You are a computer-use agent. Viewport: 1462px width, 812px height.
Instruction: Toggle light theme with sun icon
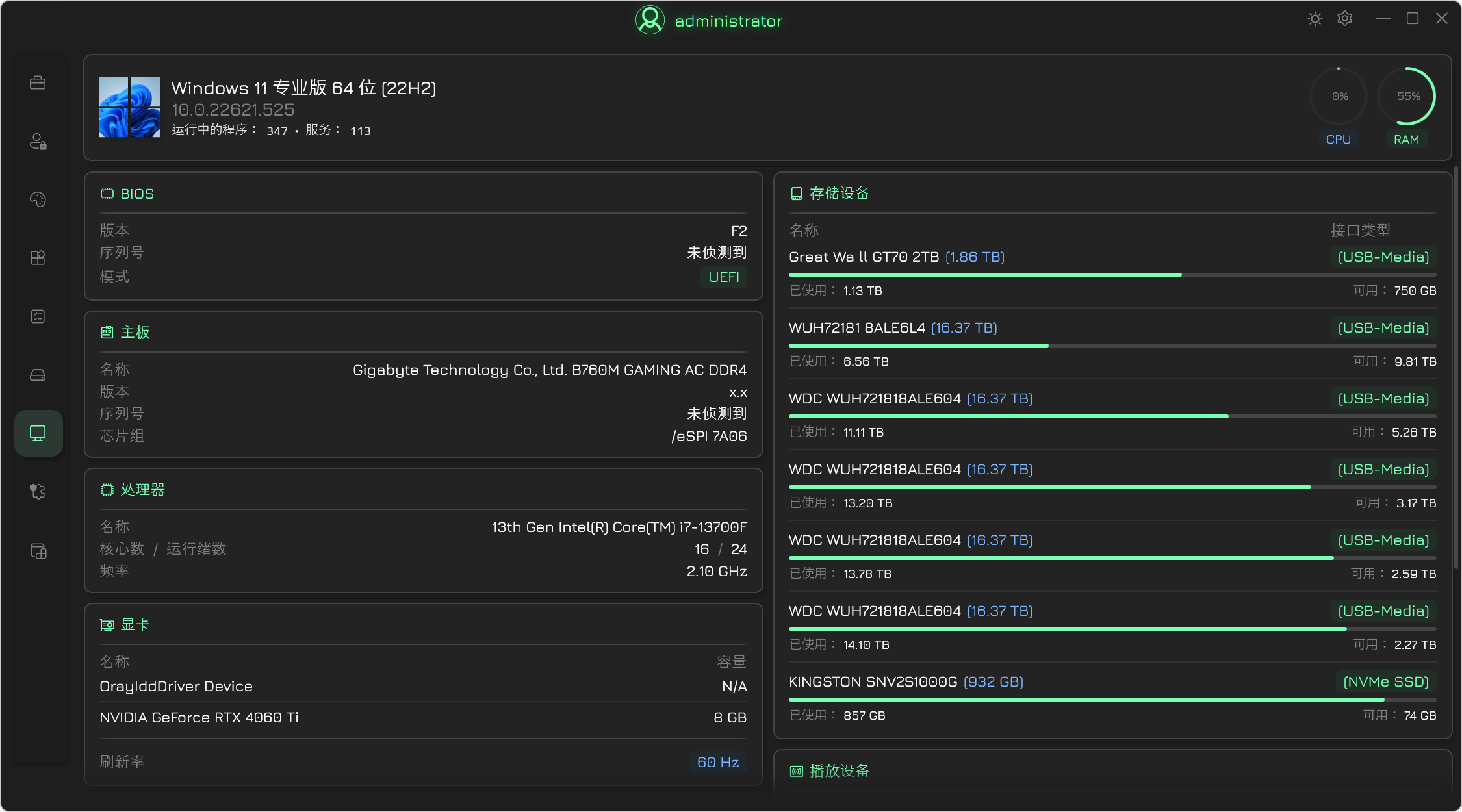coord(1315,19)
